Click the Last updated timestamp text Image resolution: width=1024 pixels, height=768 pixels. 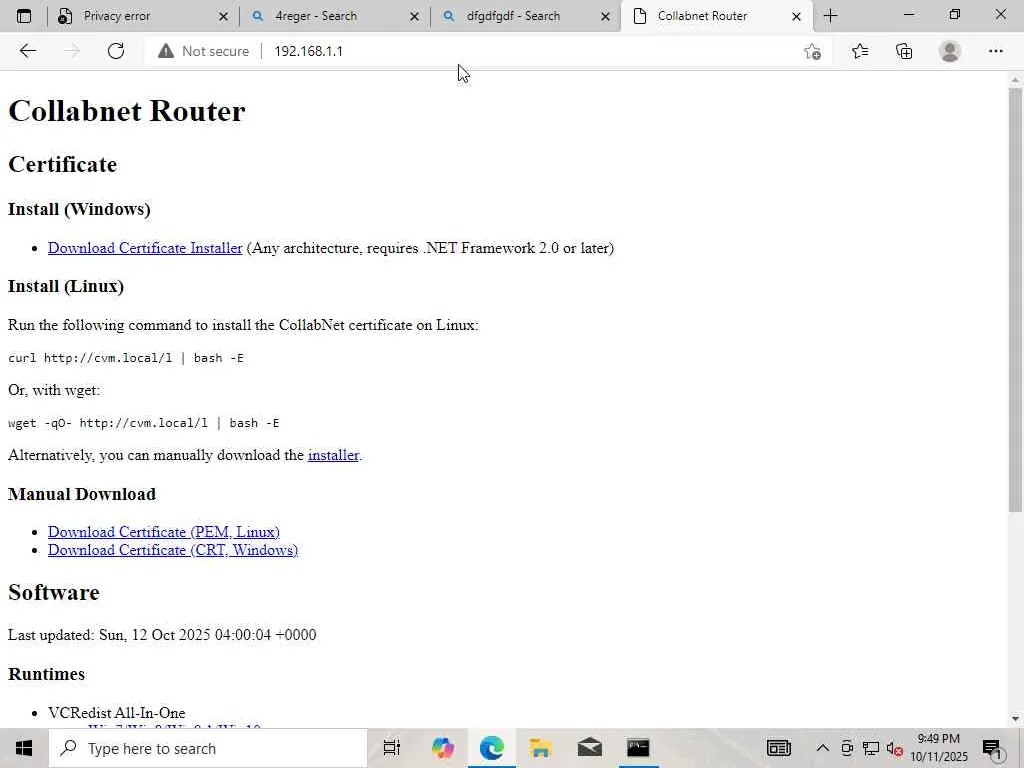click(162, 635)
